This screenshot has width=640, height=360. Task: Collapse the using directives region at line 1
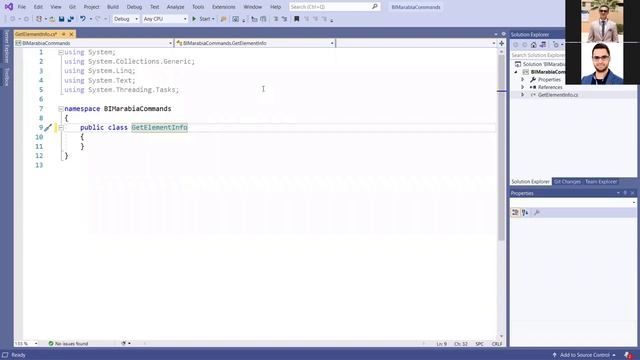tap(61, 52)
